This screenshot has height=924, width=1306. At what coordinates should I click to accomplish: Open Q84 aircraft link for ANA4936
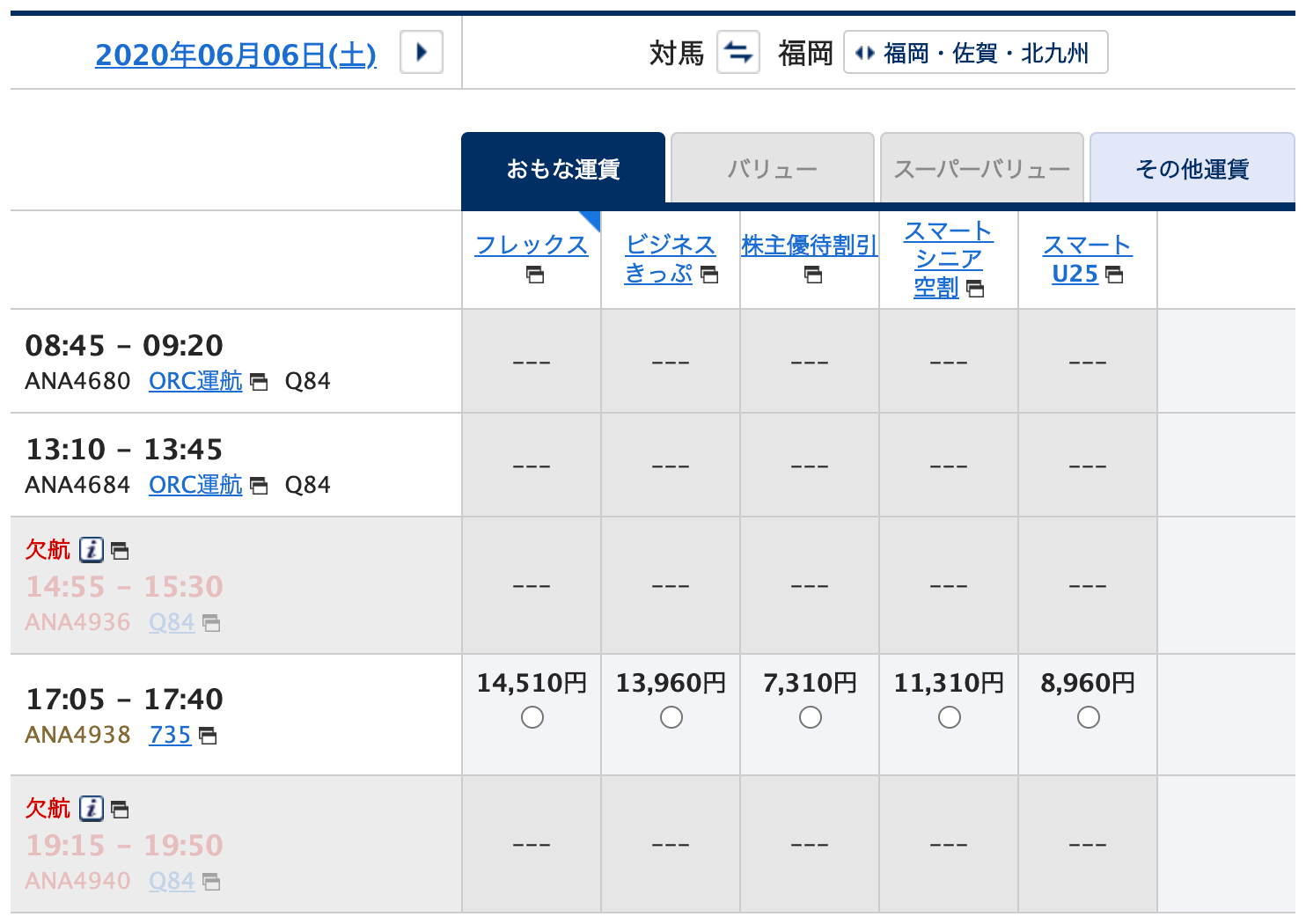click(x=172, y=622)
